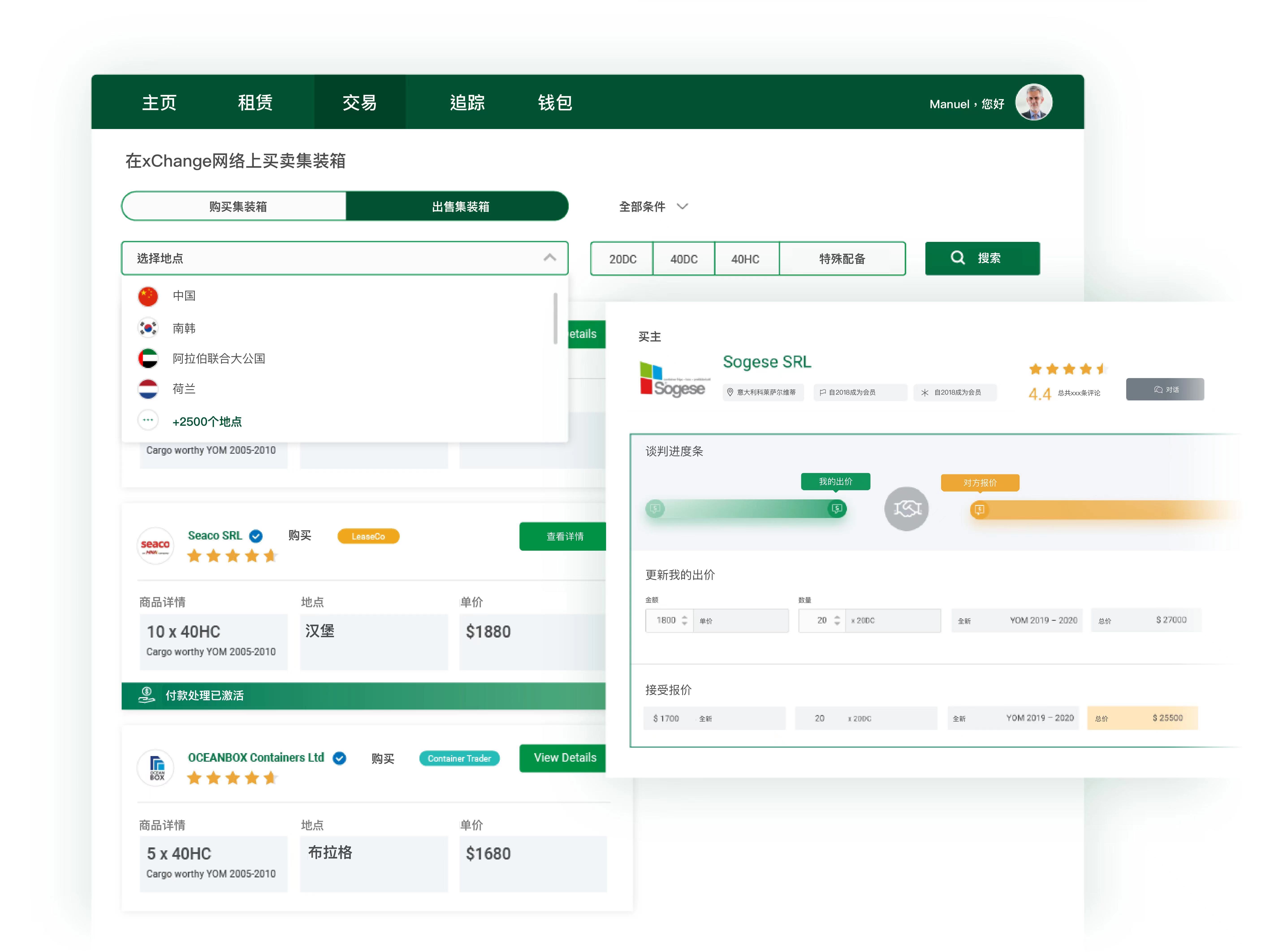Click the Netherlands flag icon
The image size is (1270, 952).
(148, 389)
